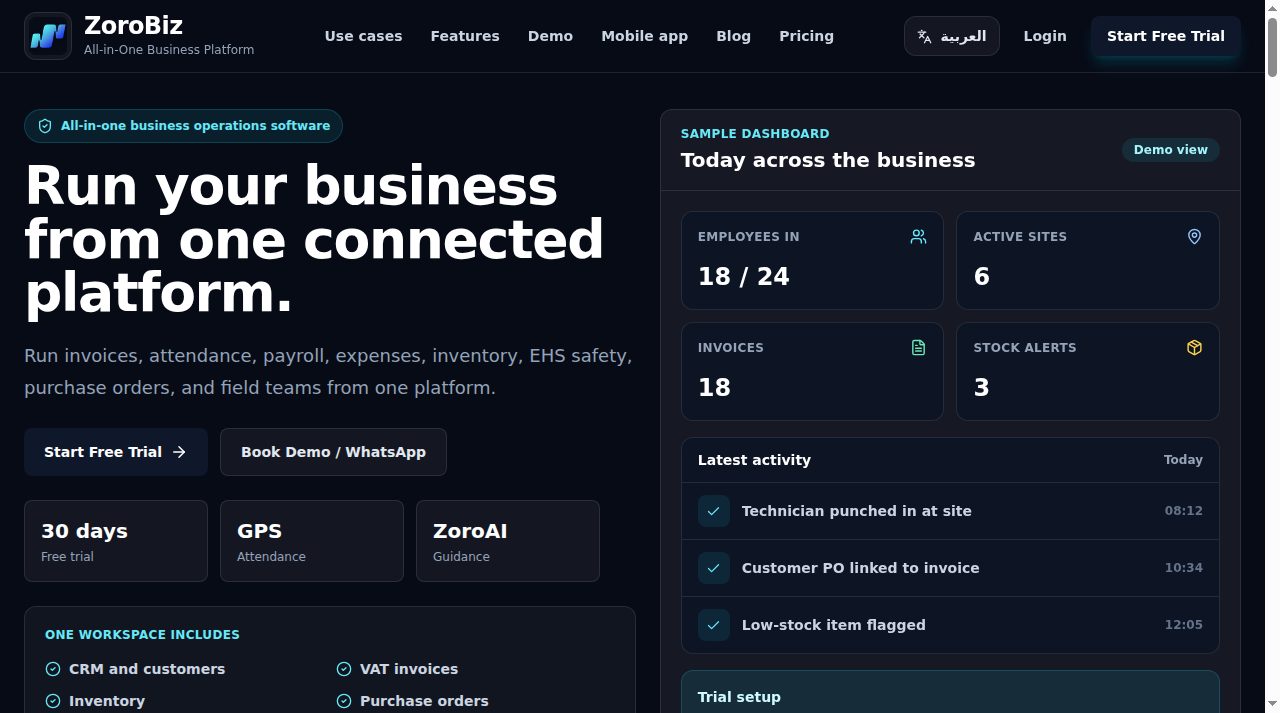Click the ZoroBiz logo icon

point(48,36)
